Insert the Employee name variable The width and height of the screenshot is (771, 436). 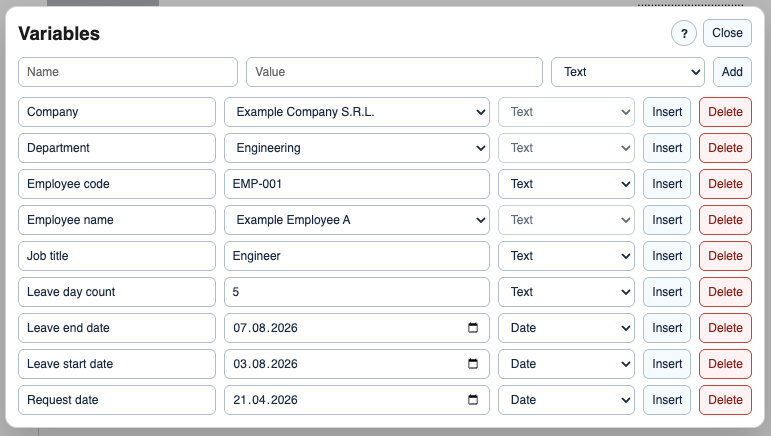tap(667, 220)
